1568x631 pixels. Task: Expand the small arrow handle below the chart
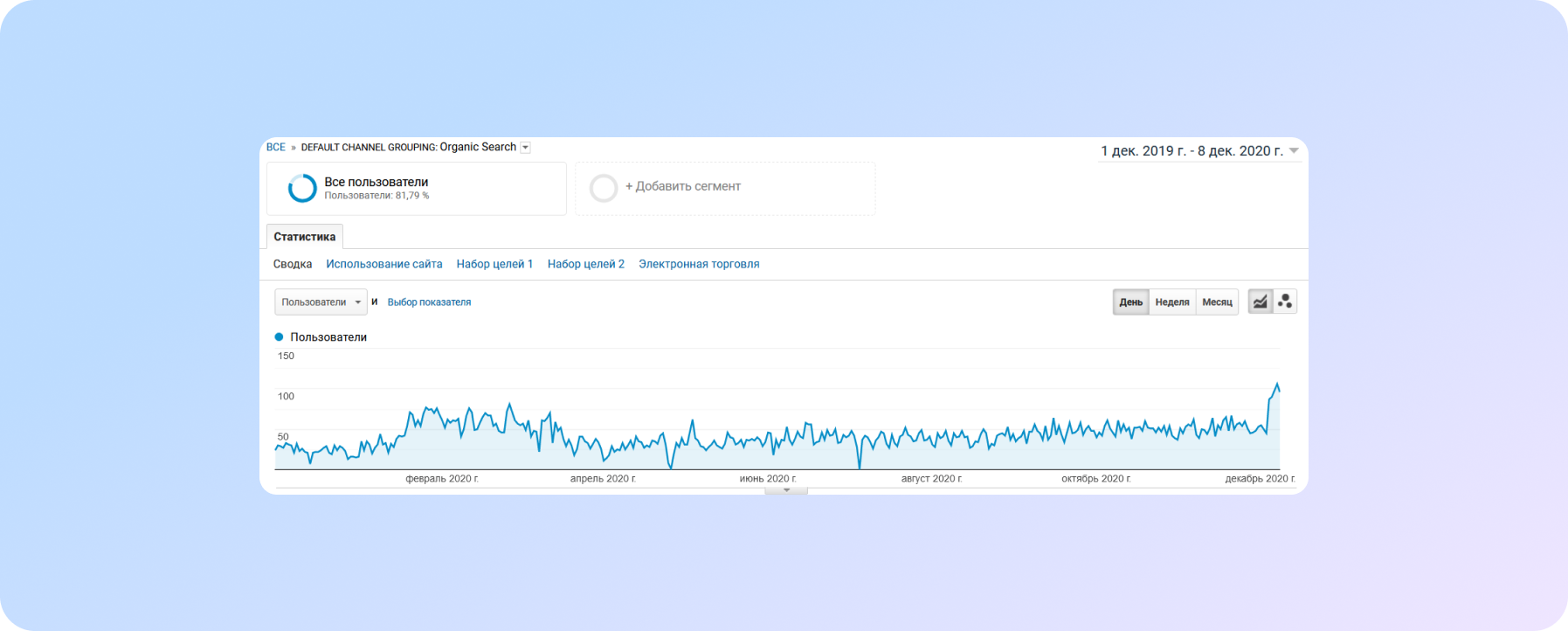tap(786, 490)
